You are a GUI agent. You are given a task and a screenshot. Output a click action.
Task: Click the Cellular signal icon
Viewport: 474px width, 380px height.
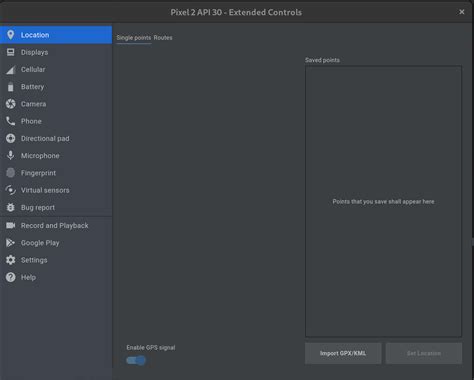(11, 69)
